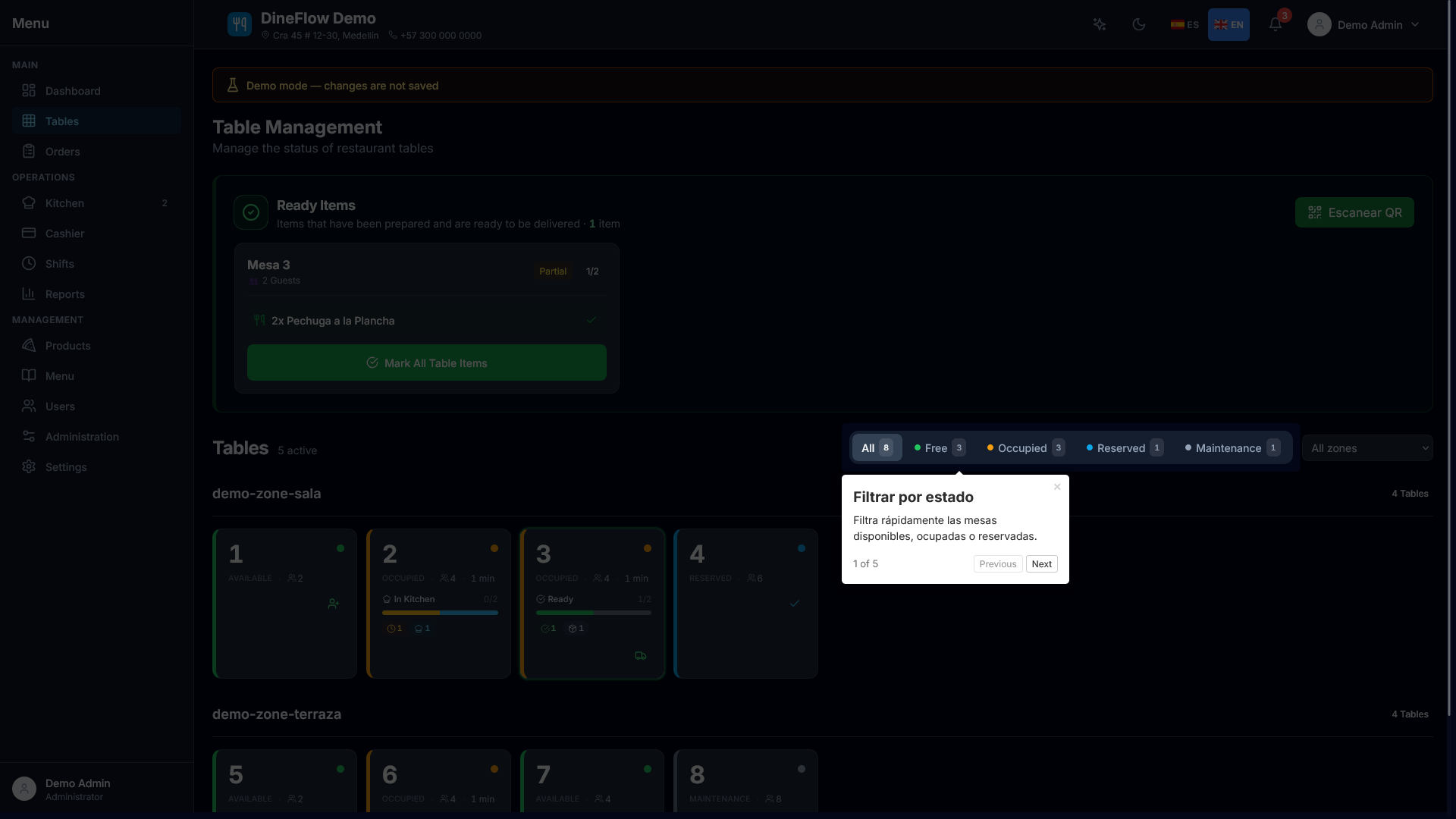Click the checkmark icon on table 4

click(x=795, y=604)
